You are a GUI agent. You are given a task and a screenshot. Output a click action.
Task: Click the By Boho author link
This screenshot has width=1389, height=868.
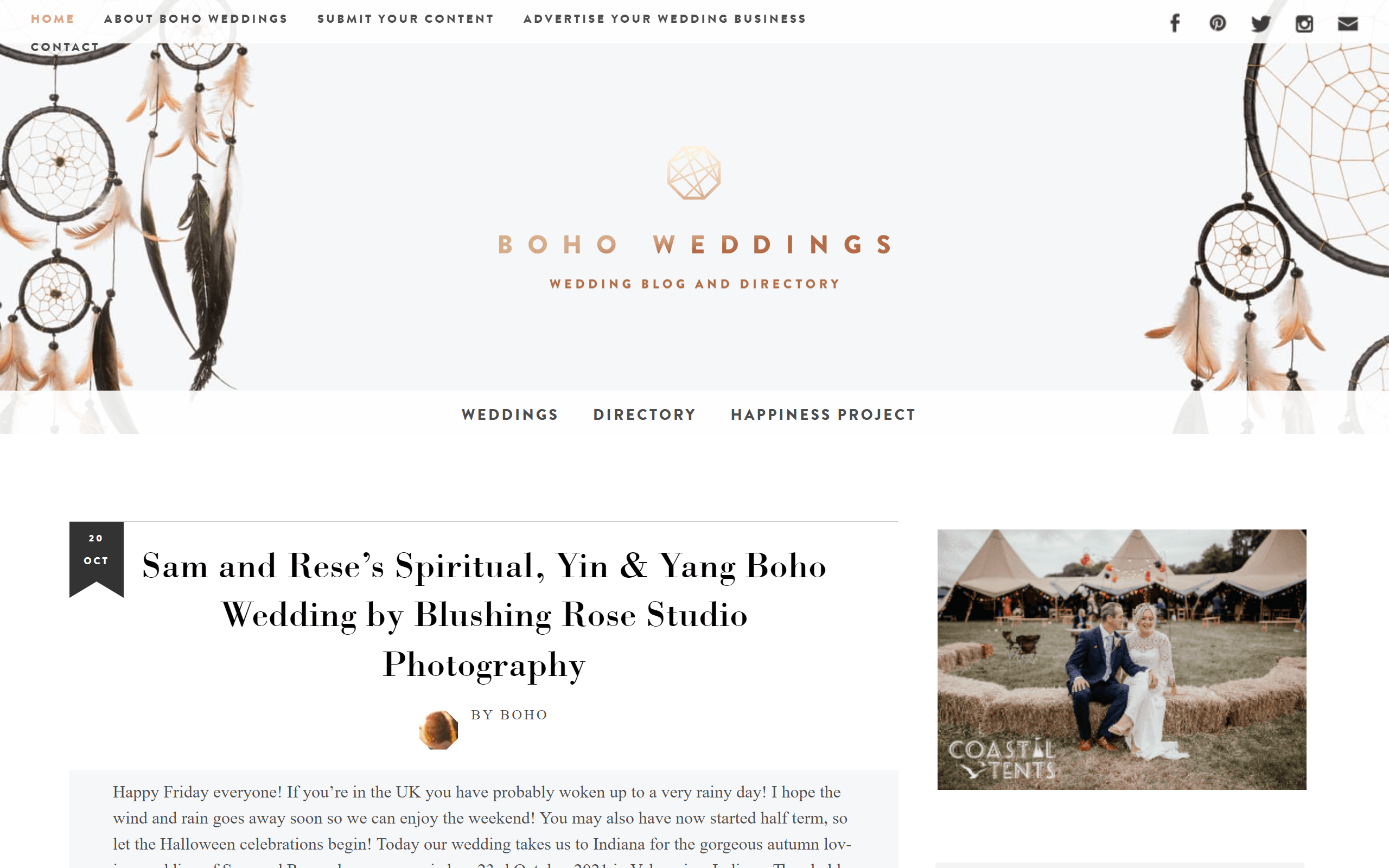[509, 714]
